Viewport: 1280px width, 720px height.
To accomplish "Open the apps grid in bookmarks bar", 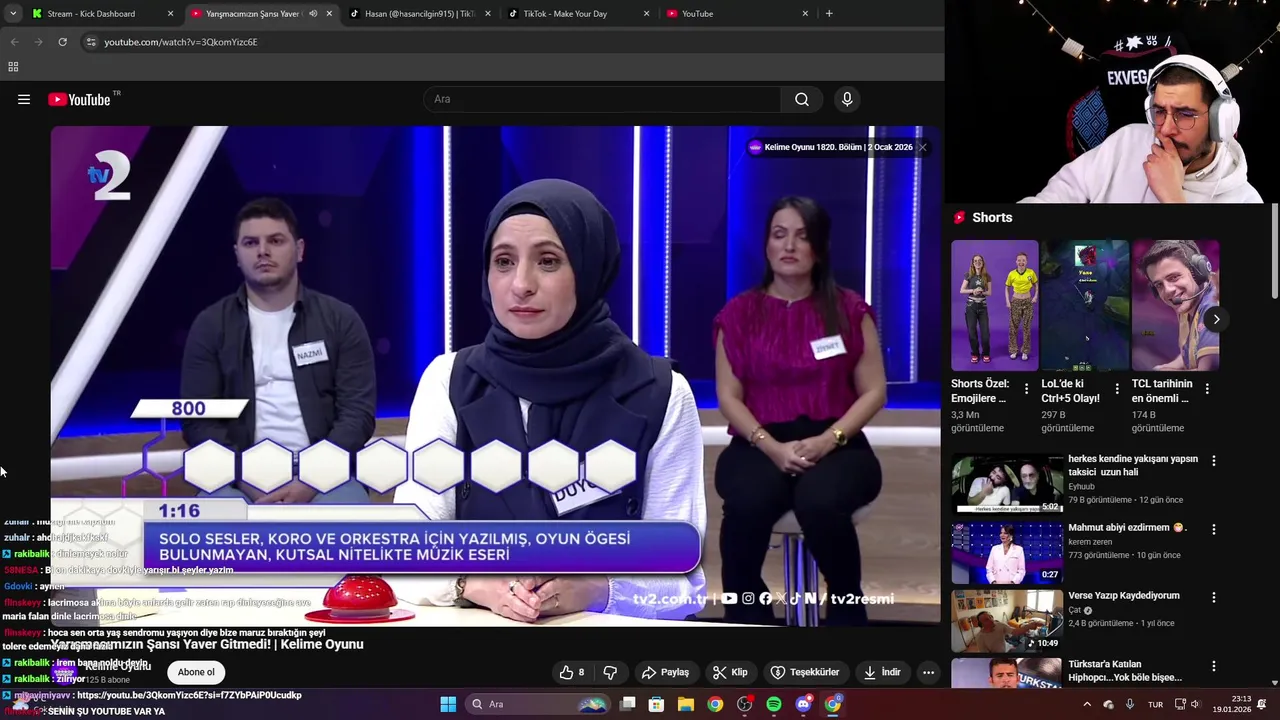I will 13,67.
